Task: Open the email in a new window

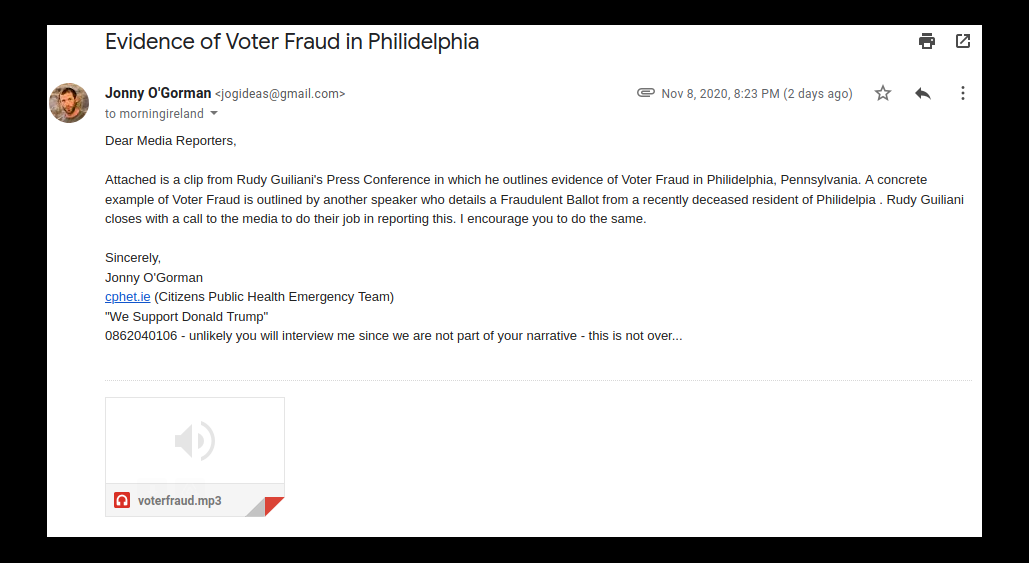Action: pos(963,41)
